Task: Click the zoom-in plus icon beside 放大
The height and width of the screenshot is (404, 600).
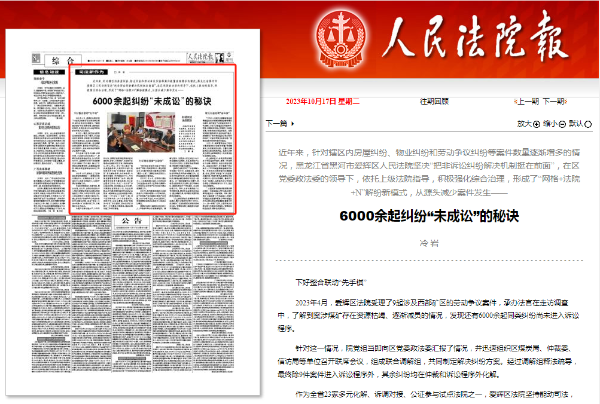Action: pos(535,125)
